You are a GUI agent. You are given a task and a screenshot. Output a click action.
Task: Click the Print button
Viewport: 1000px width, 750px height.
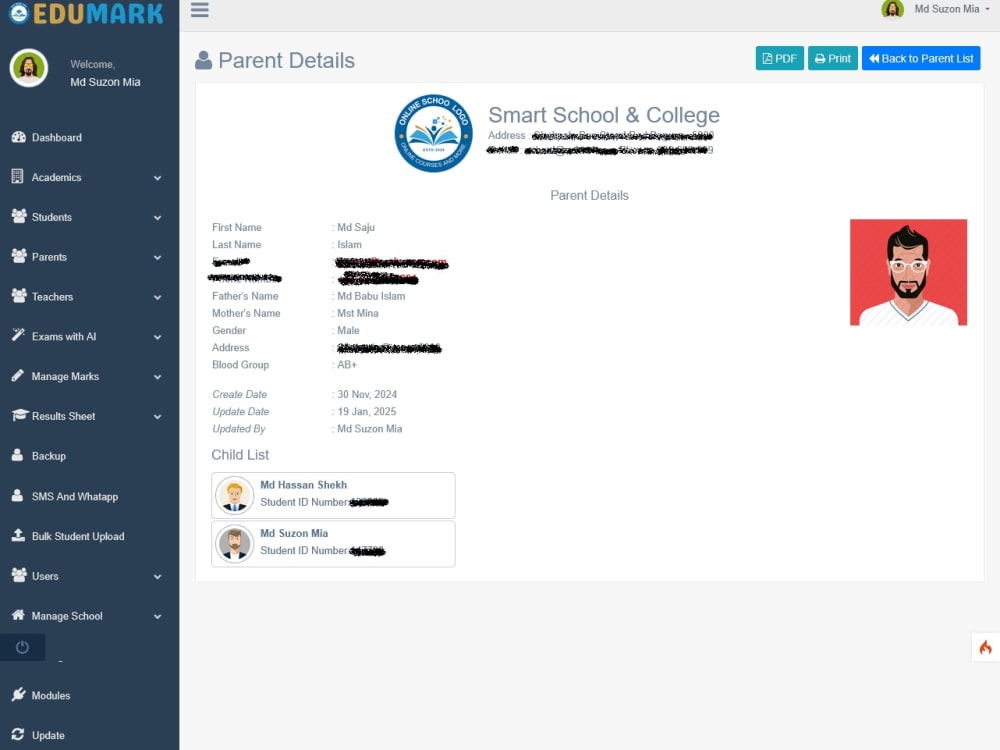[x=832, y=58]
